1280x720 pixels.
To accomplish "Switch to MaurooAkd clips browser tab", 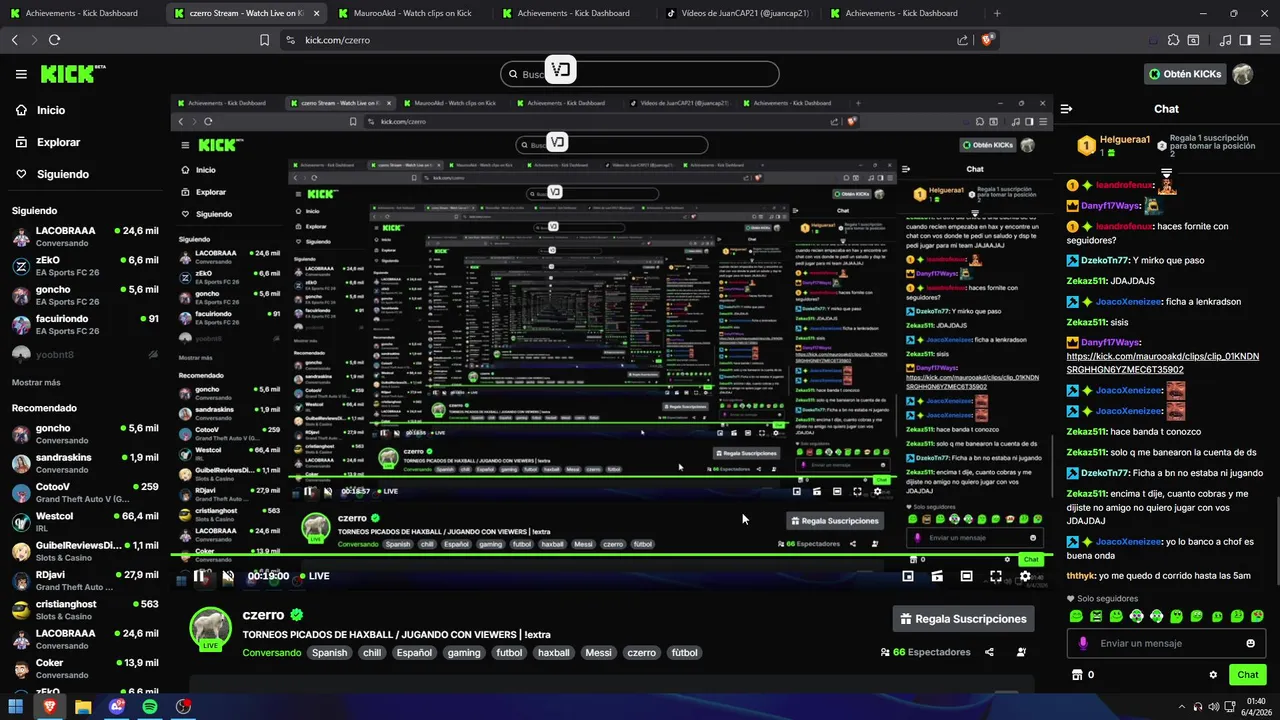I will (x=410, y=13).
